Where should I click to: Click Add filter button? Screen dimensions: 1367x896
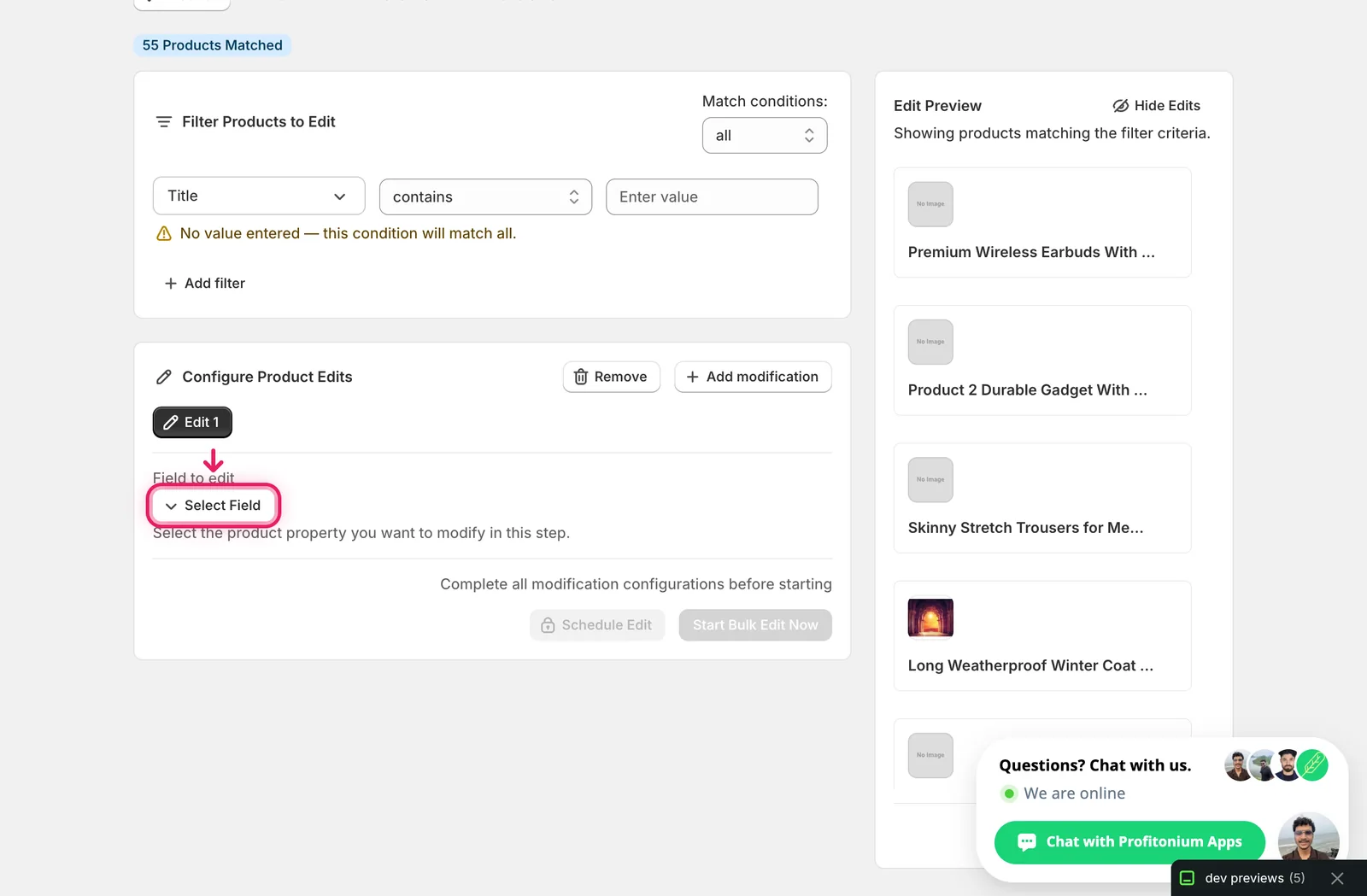pyautogui.click(x=204, y=284)
